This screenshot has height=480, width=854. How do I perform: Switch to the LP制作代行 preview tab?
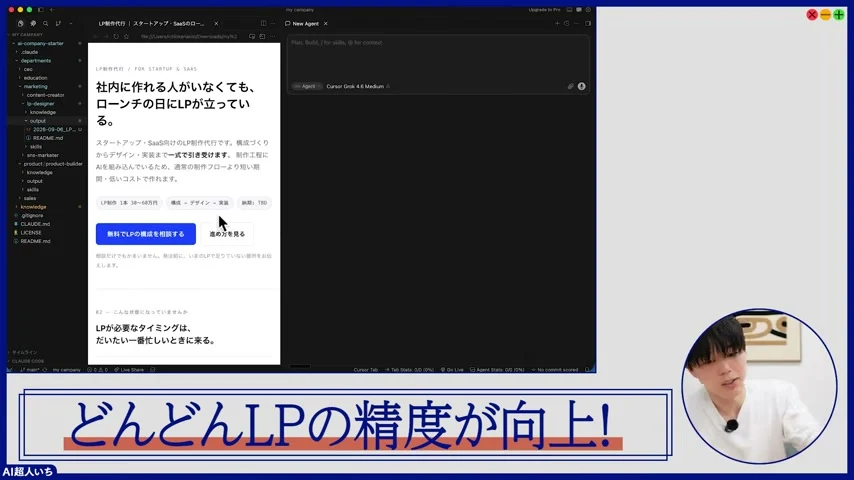(151, 23)
